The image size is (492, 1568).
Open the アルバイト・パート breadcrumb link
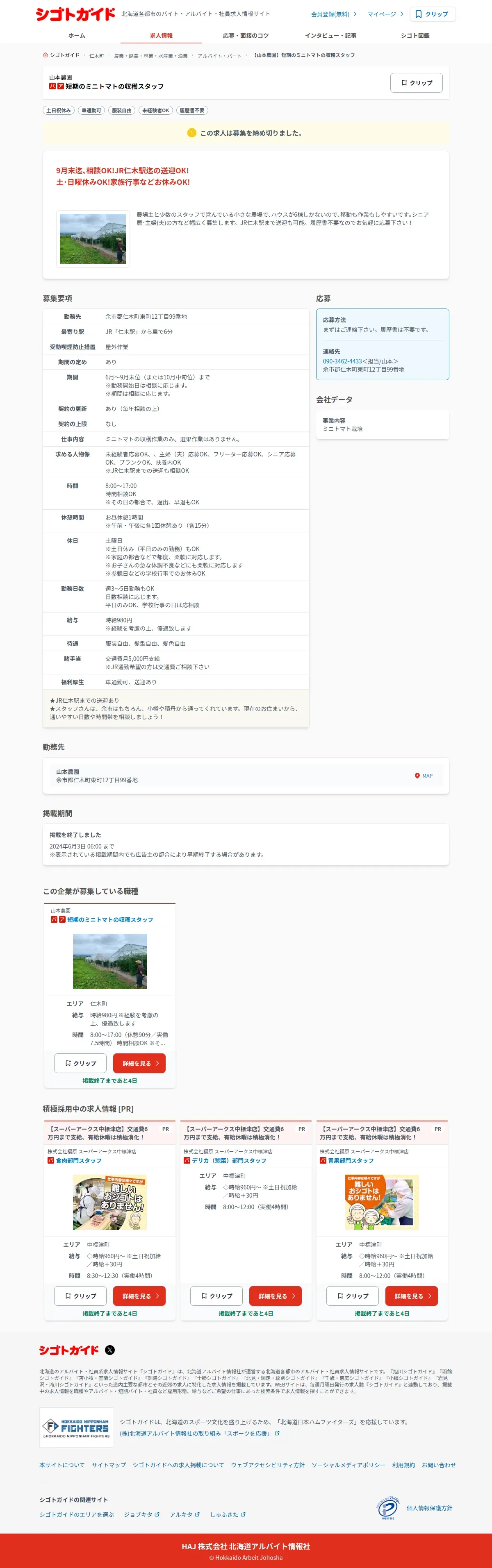pyautogui.click(x=219, y=55)
